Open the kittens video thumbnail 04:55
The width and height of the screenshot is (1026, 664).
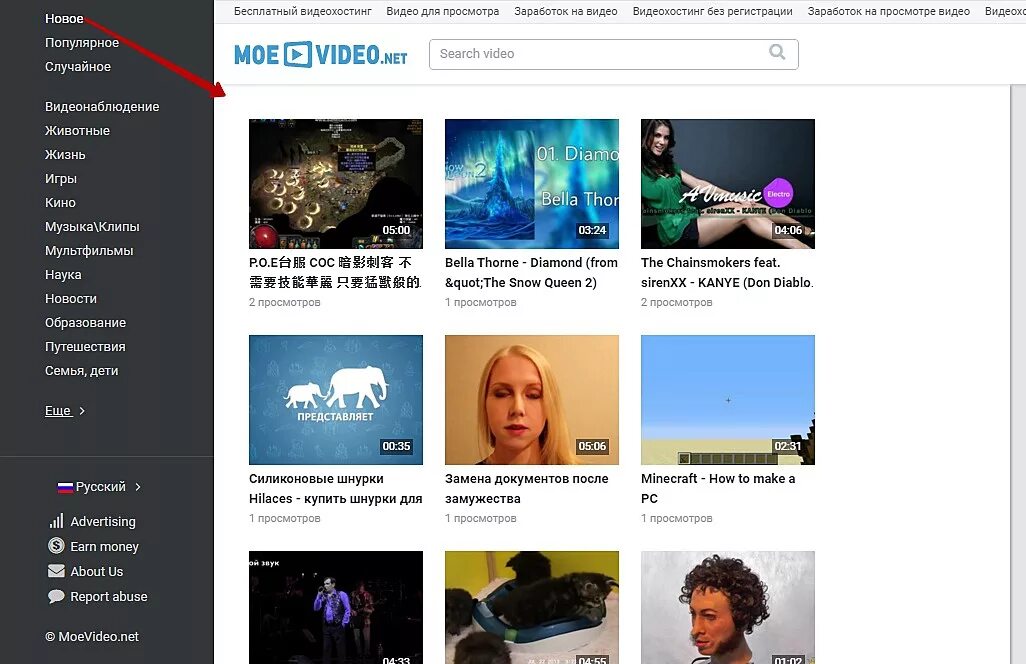pyautogui.click(x=531, y=607)
